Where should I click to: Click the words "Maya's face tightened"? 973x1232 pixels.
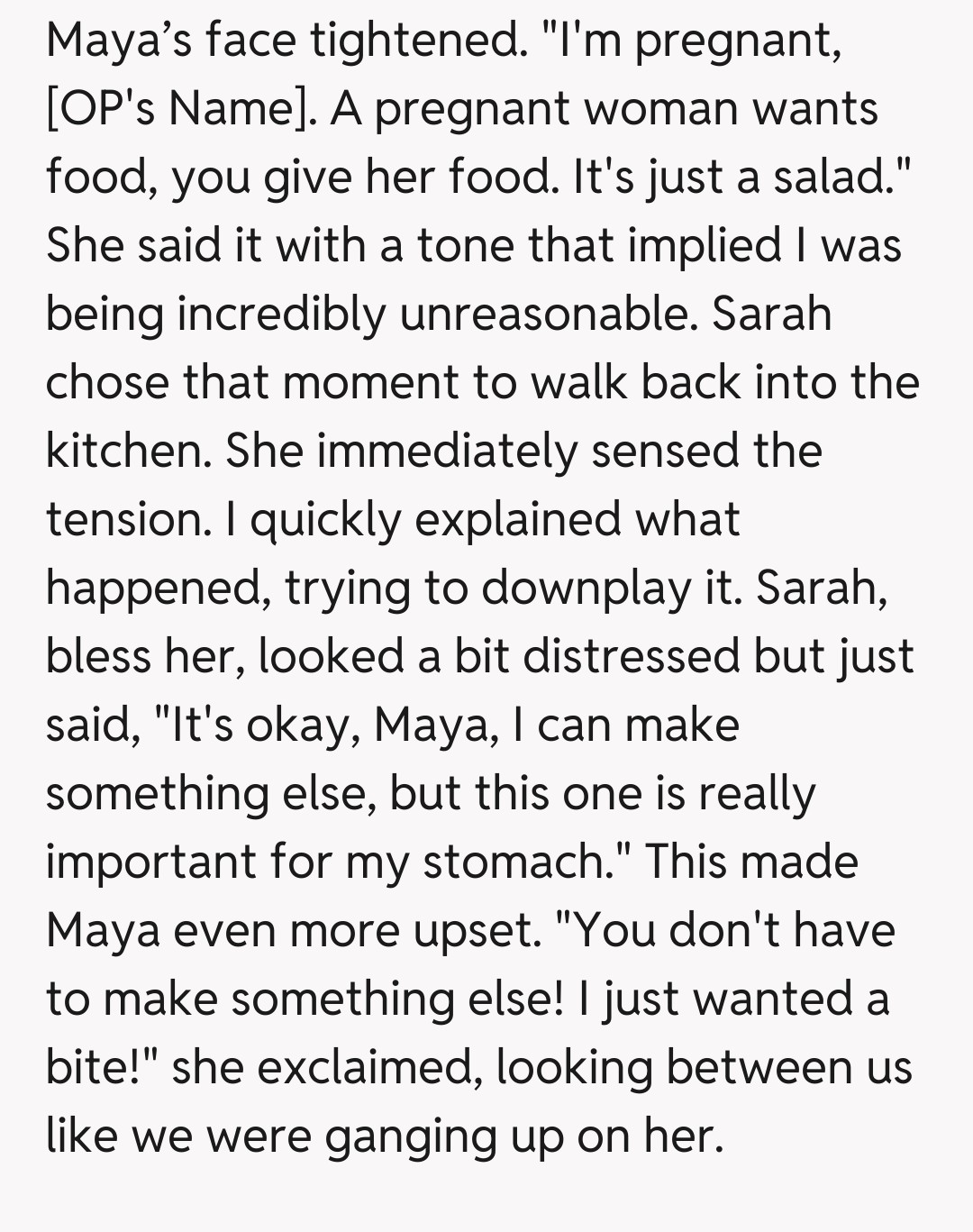(x=284, y=41)
